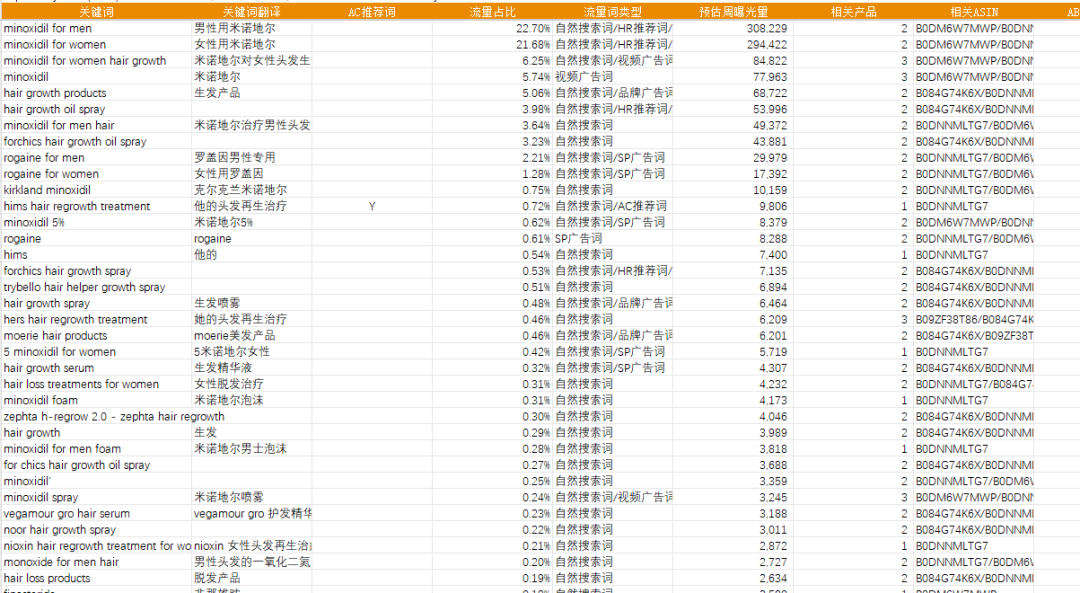Select the weekly exposure value 2,634

733,578
